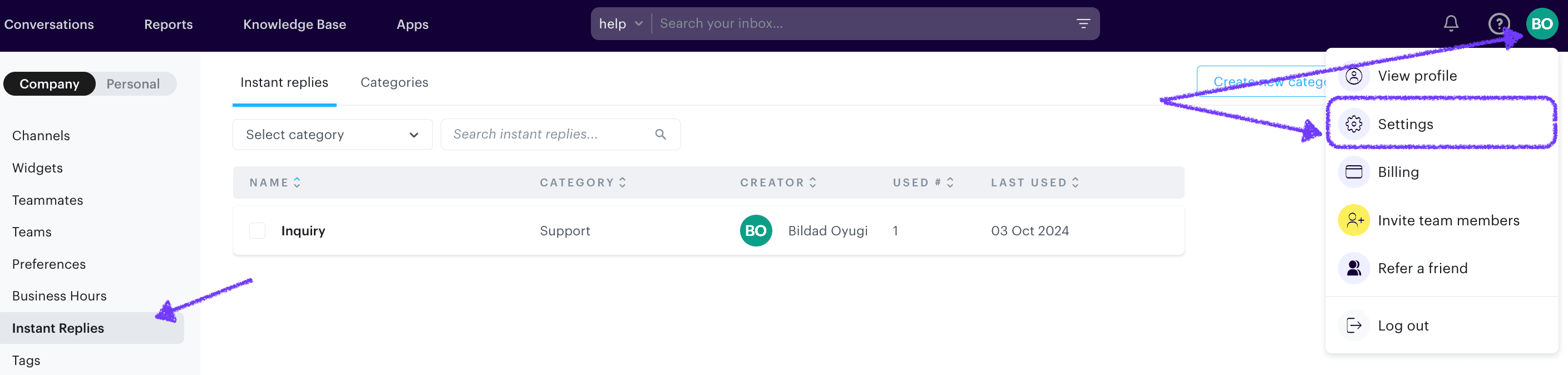This screenshot has height=375, width=1568.
Task: Open the Select category dropdown
Action: click(x=332, y=134)
